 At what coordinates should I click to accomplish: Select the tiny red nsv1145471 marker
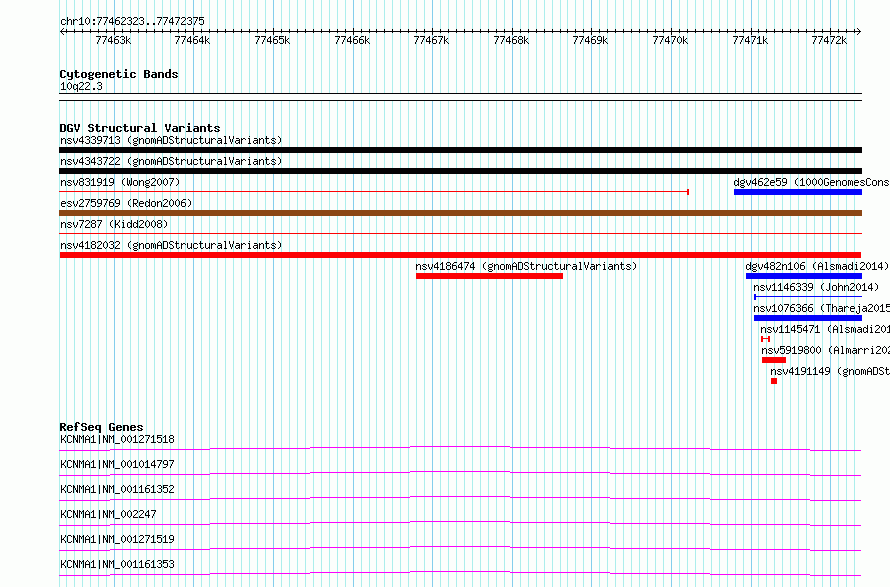pos(765,339)
